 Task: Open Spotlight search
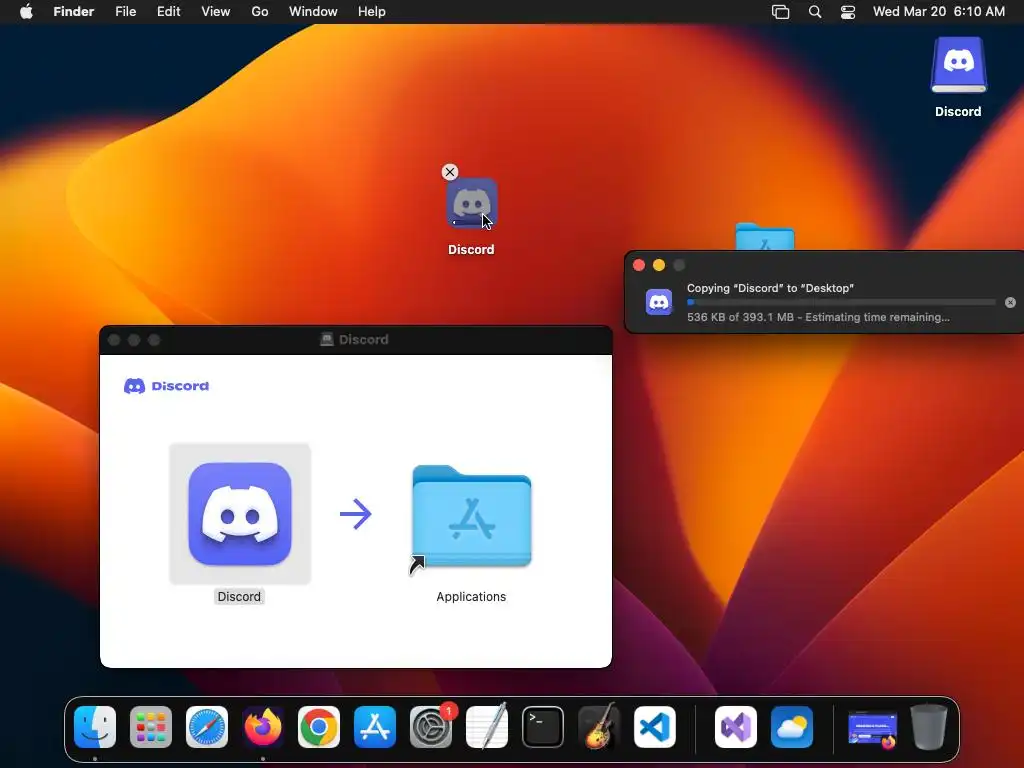815,12
